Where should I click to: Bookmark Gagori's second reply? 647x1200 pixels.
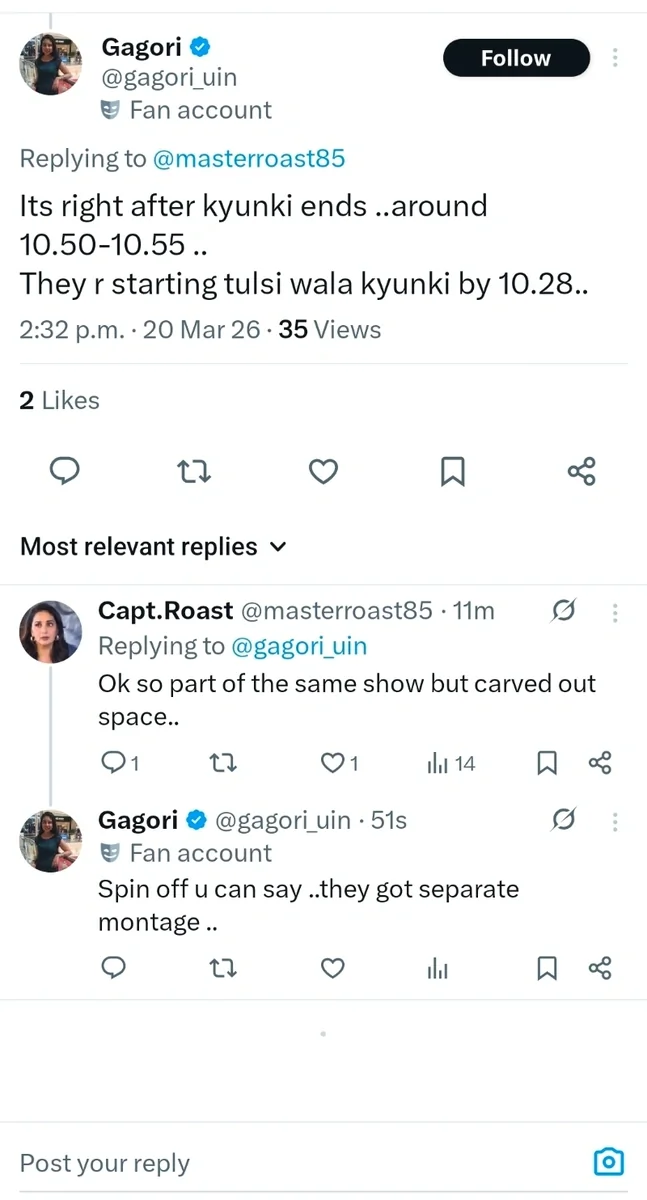(x=546, y=968)
